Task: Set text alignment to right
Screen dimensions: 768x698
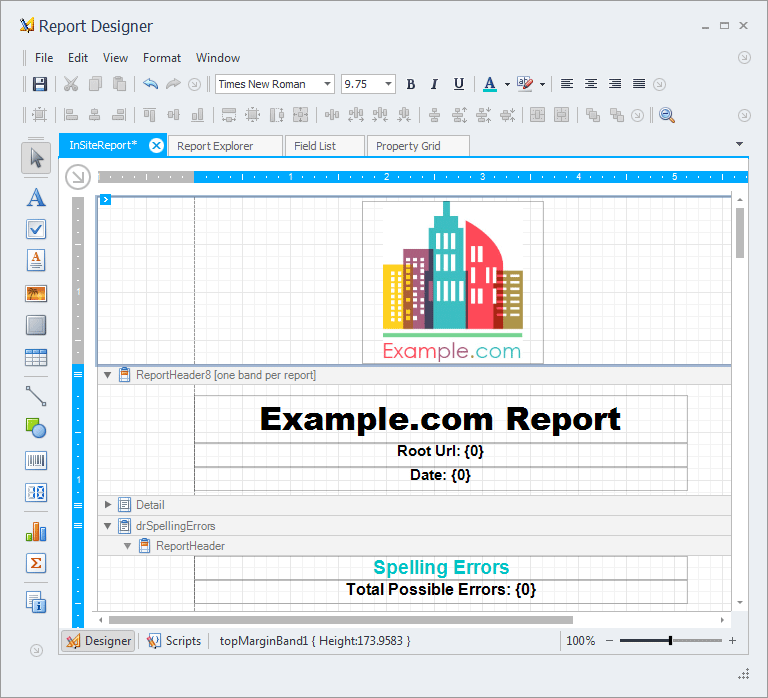Action: [615, 84]
